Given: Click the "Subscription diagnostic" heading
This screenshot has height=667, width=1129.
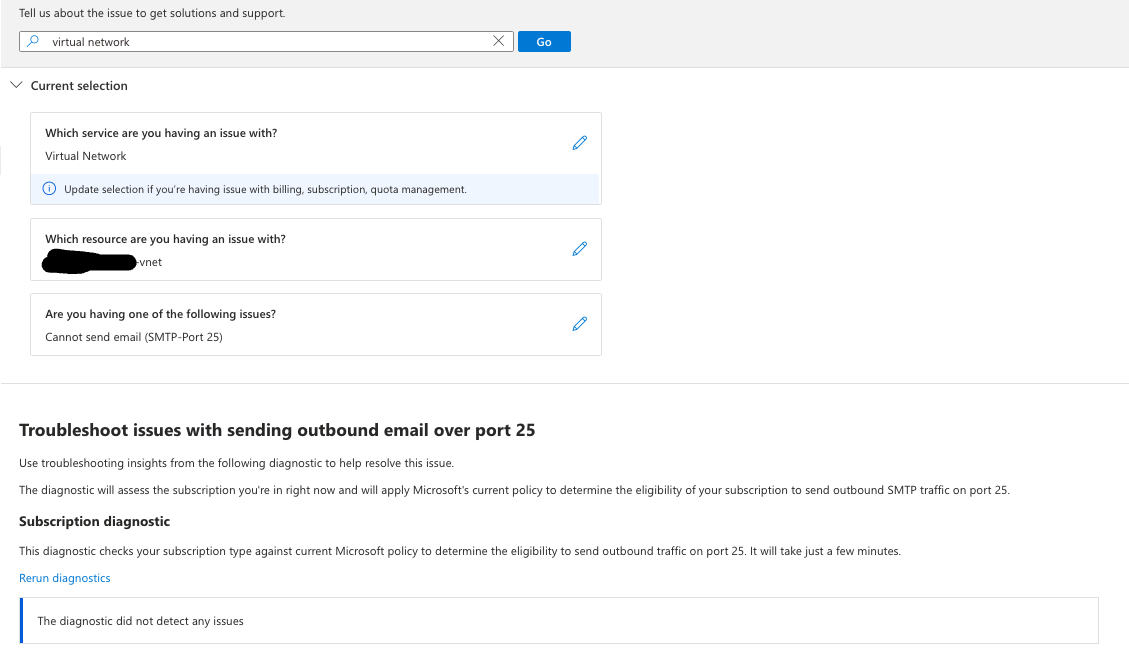Looking at the screenshot, I should (95, 521).
